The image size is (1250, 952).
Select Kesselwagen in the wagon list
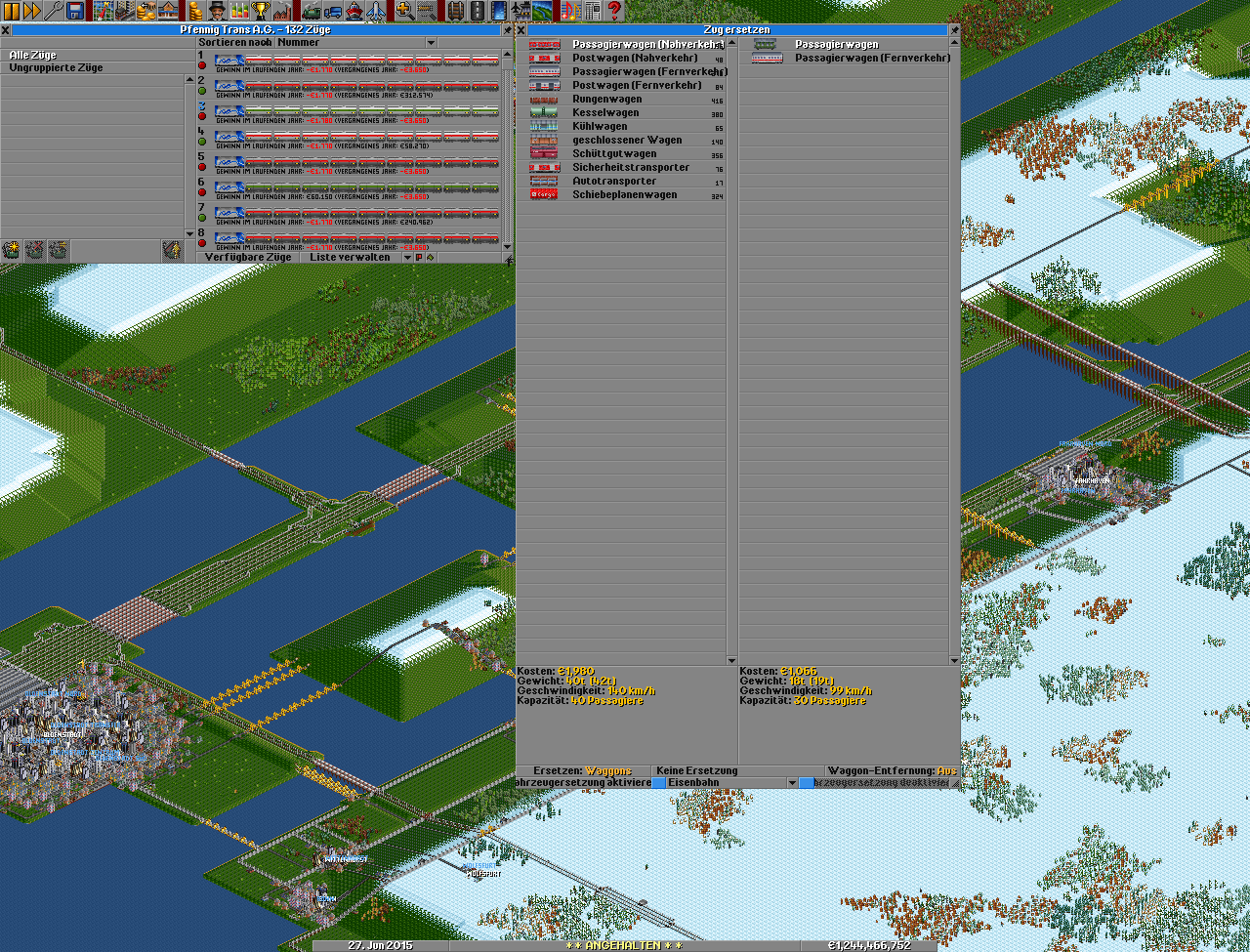[x=605, y=113]
